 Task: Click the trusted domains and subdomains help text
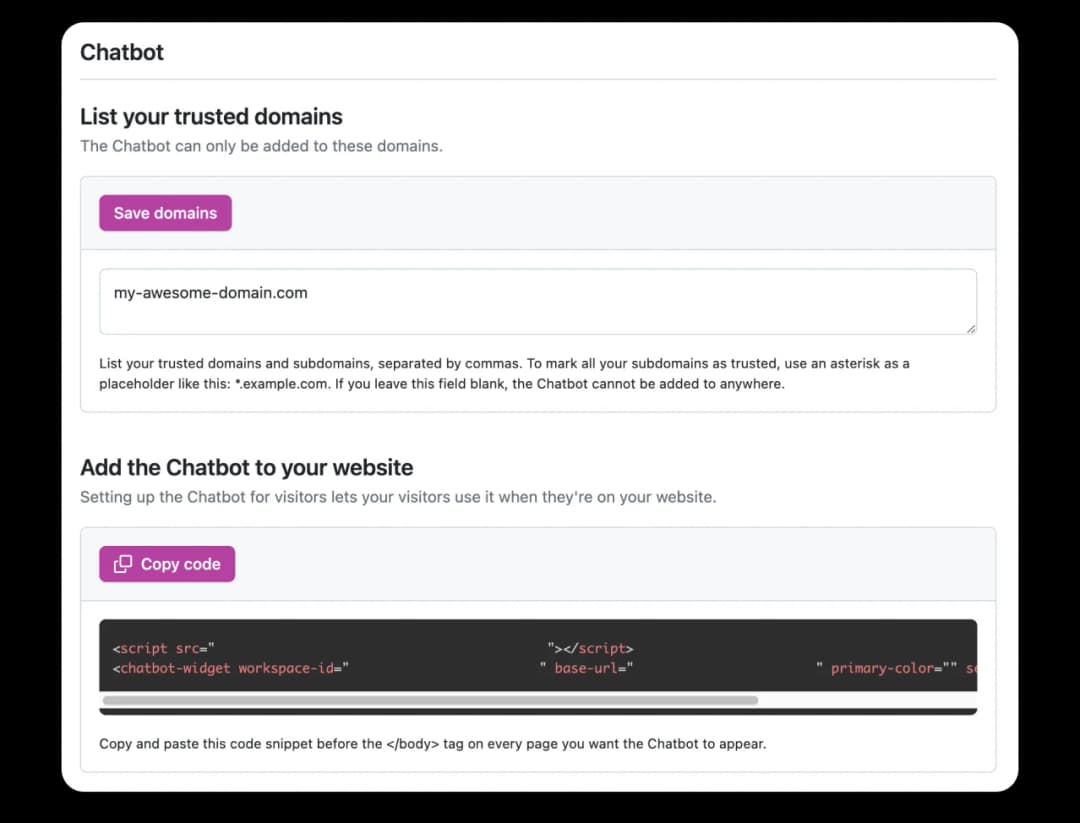pyautogui.click(x=504, y=373)
